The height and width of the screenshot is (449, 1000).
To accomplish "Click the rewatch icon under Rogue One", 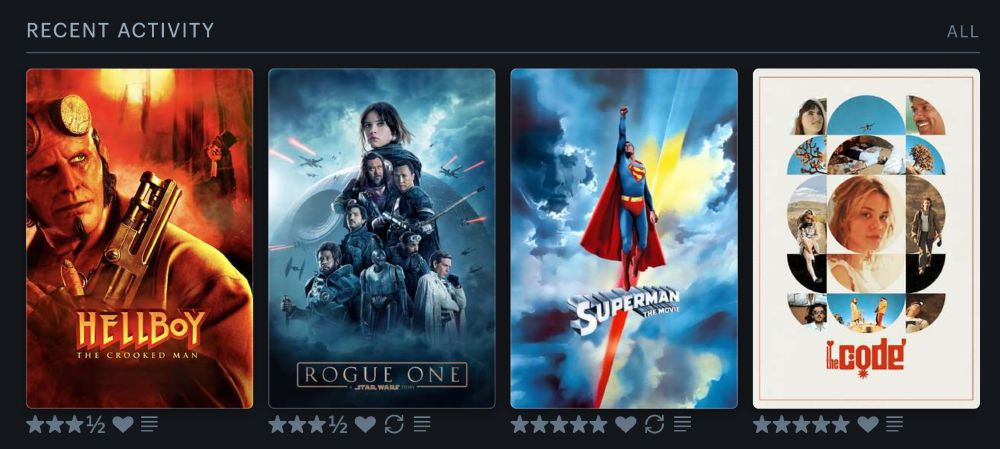I will (x=394, y=424).
